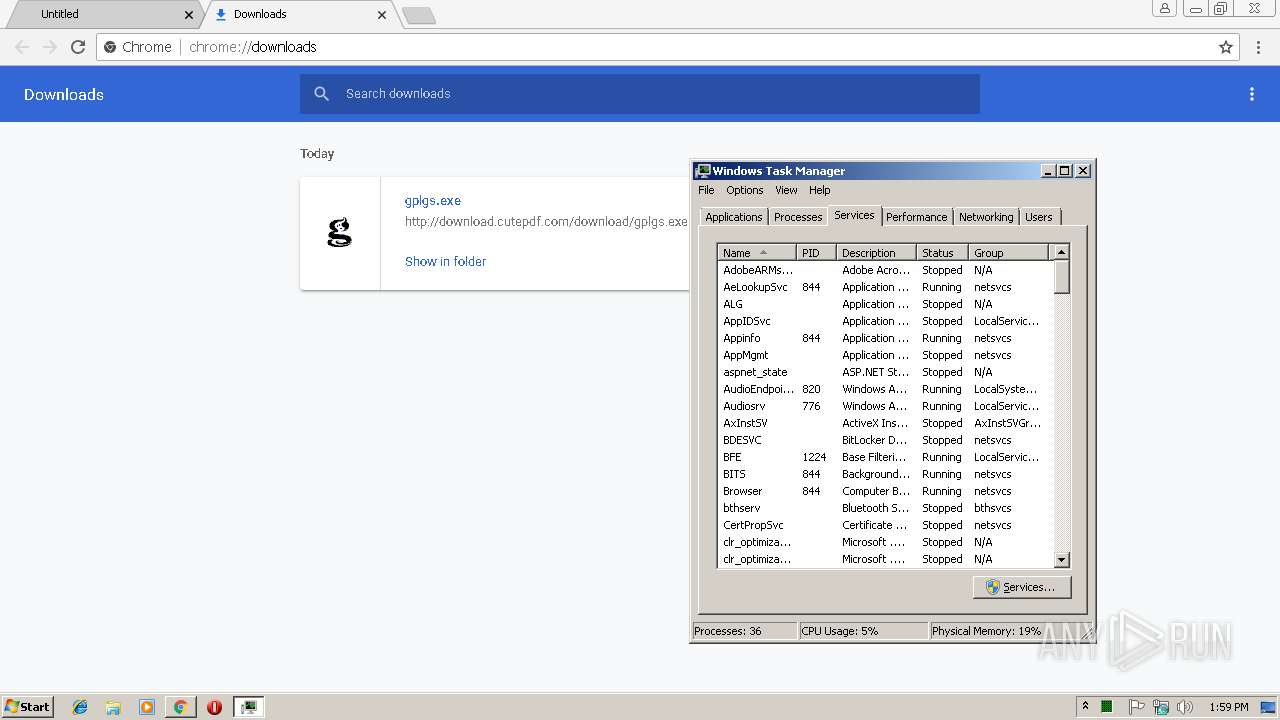1280x720 pixels.
Task: Show hidden system tray icons
Action: point(1085,706)
